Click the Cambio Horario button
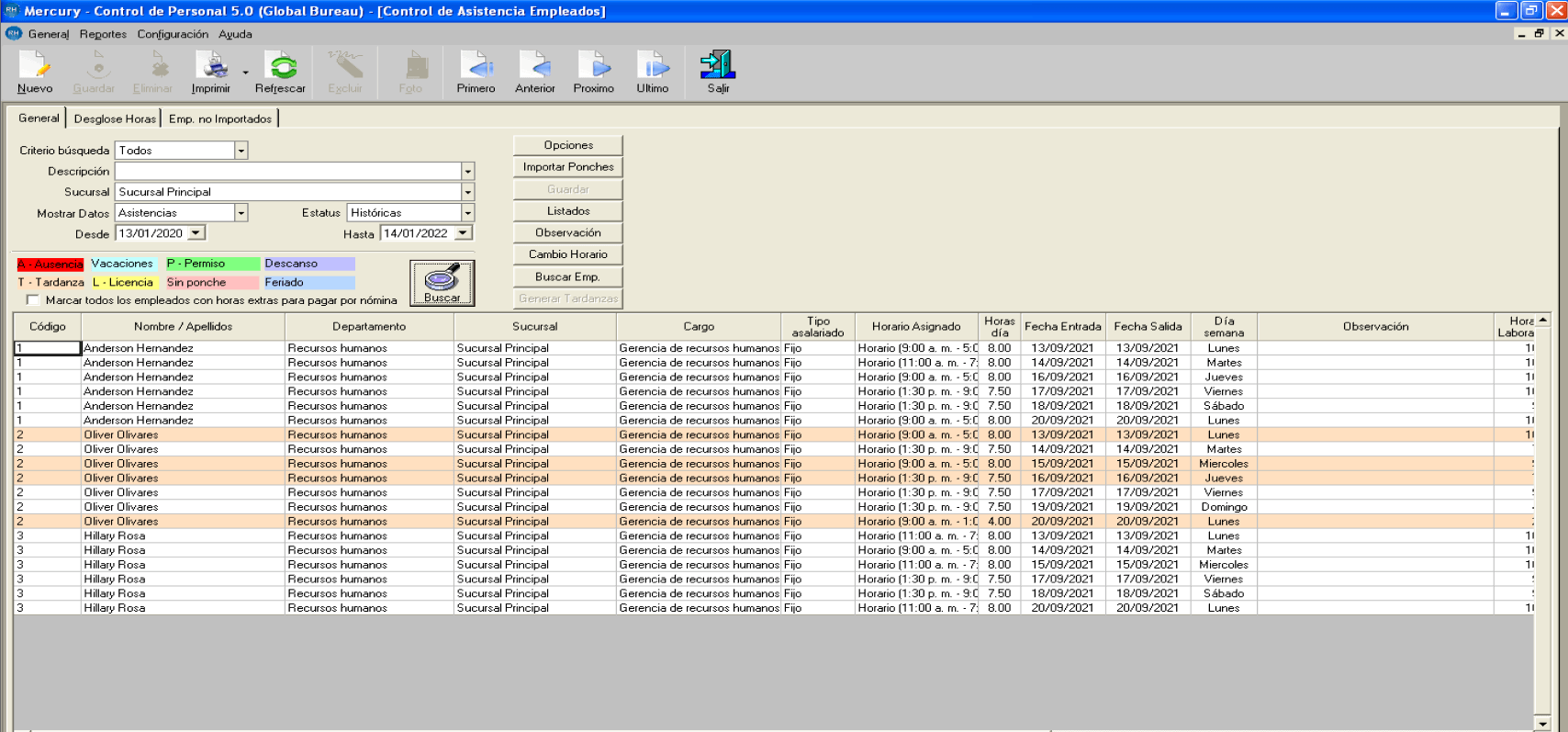Viewport: 1568px width, 732px height. point(568,254)
